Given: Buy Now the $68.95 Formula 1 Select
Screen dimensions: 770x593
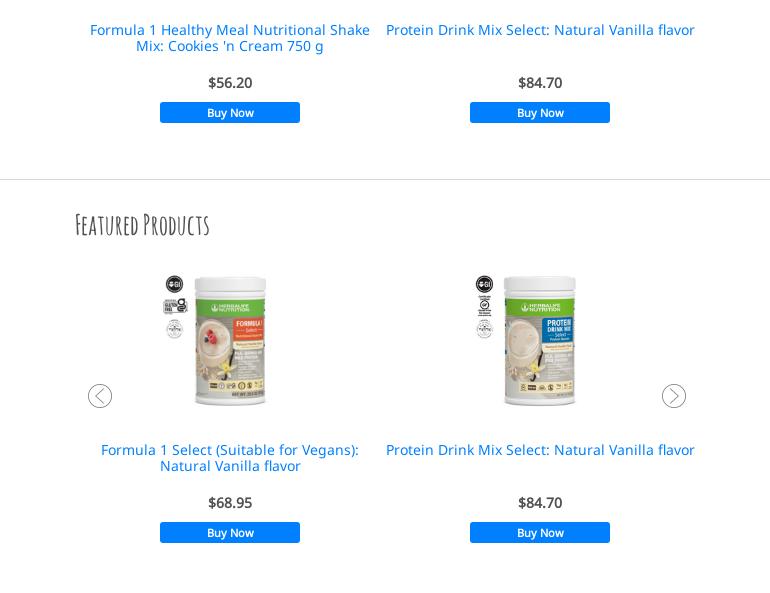Looking at the screenshot, I should (x=230, y=533).
